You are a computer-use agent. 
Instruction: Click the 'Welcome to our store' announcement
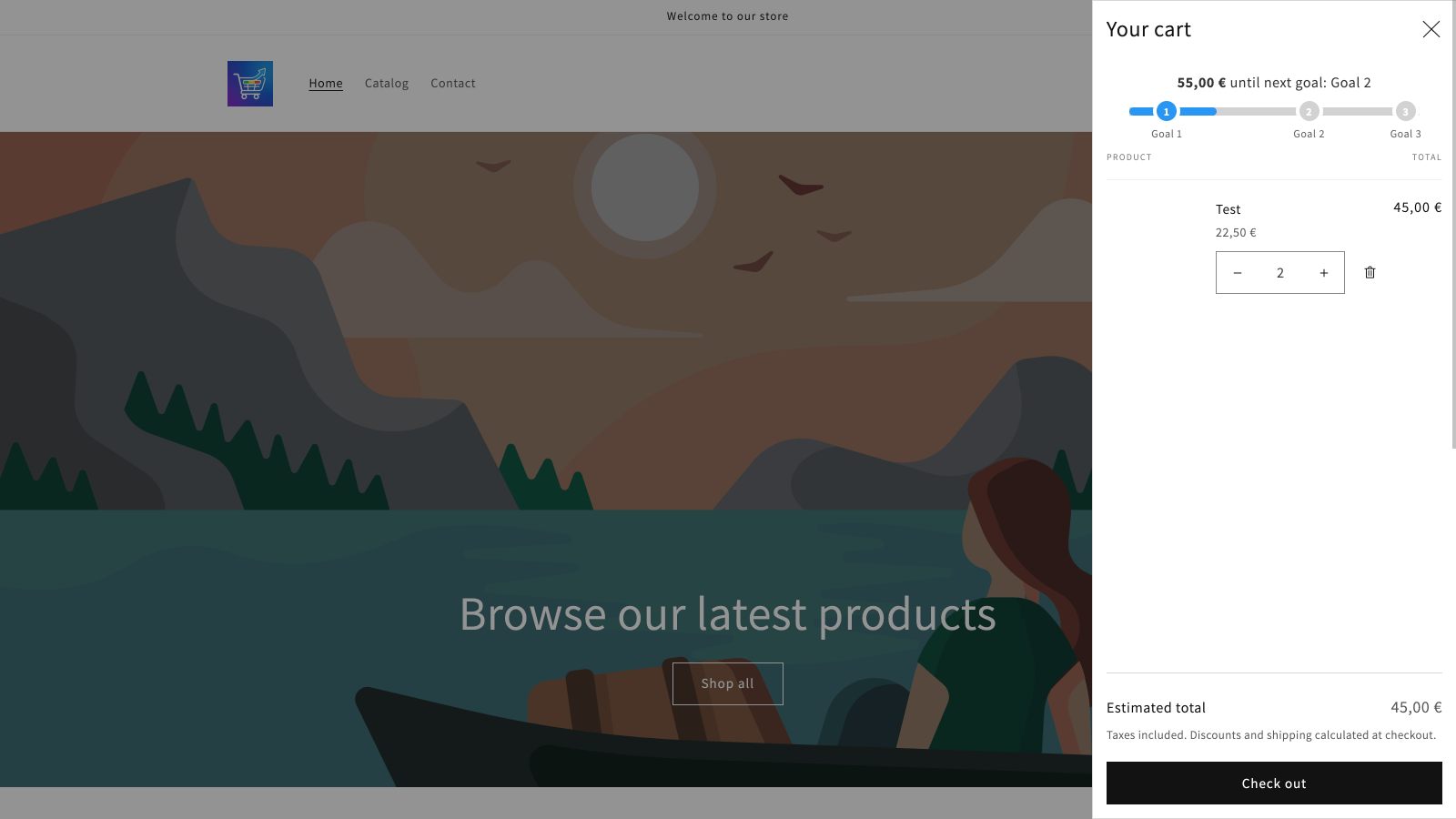pyautogui.click(x=728, y=16)
